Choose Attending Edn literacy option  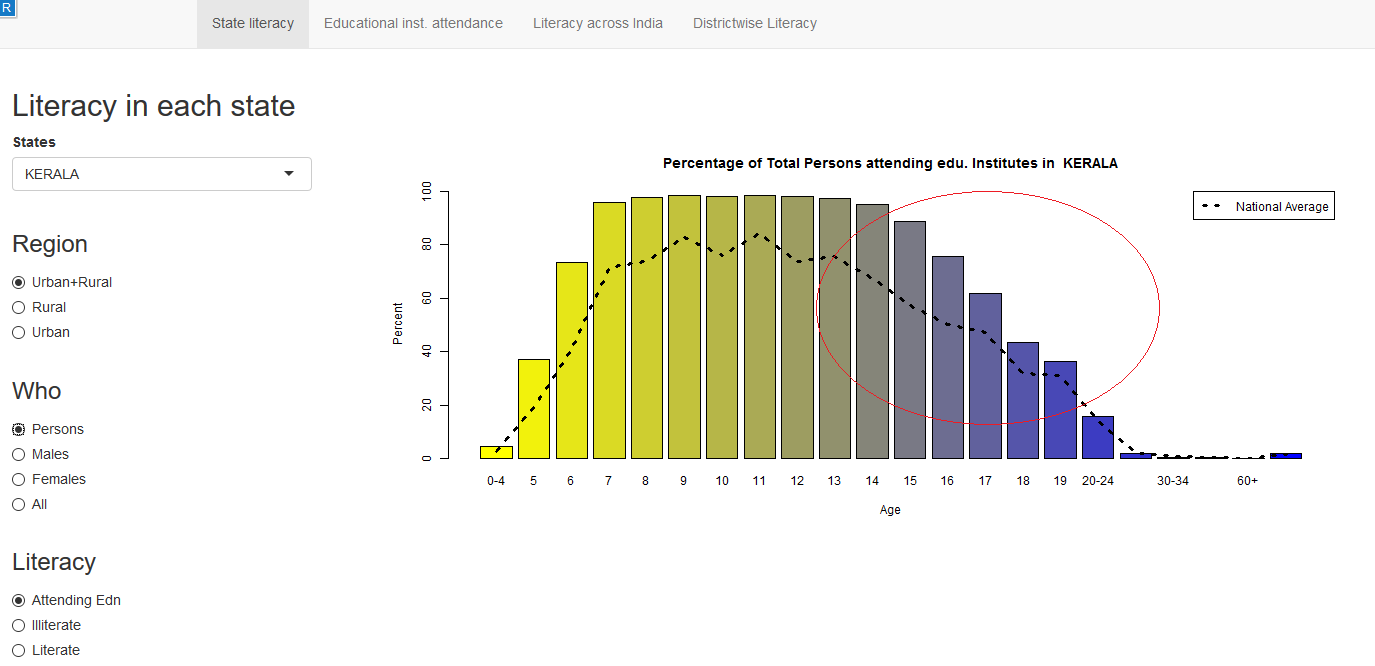(x=19, y=601)
